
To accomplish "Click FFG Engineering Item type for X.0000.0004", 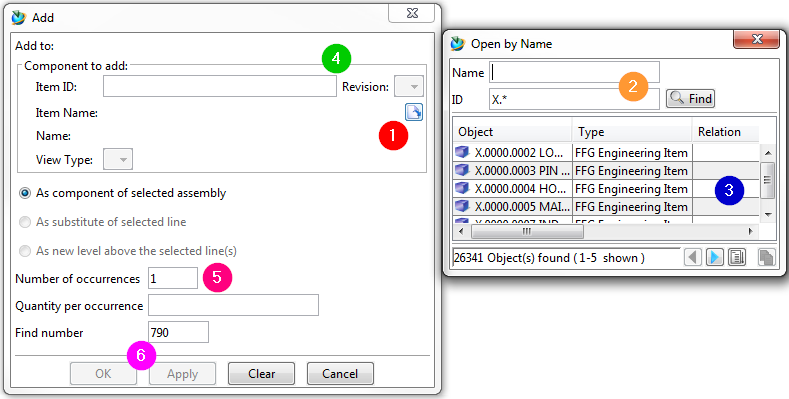I will (632, 189).
